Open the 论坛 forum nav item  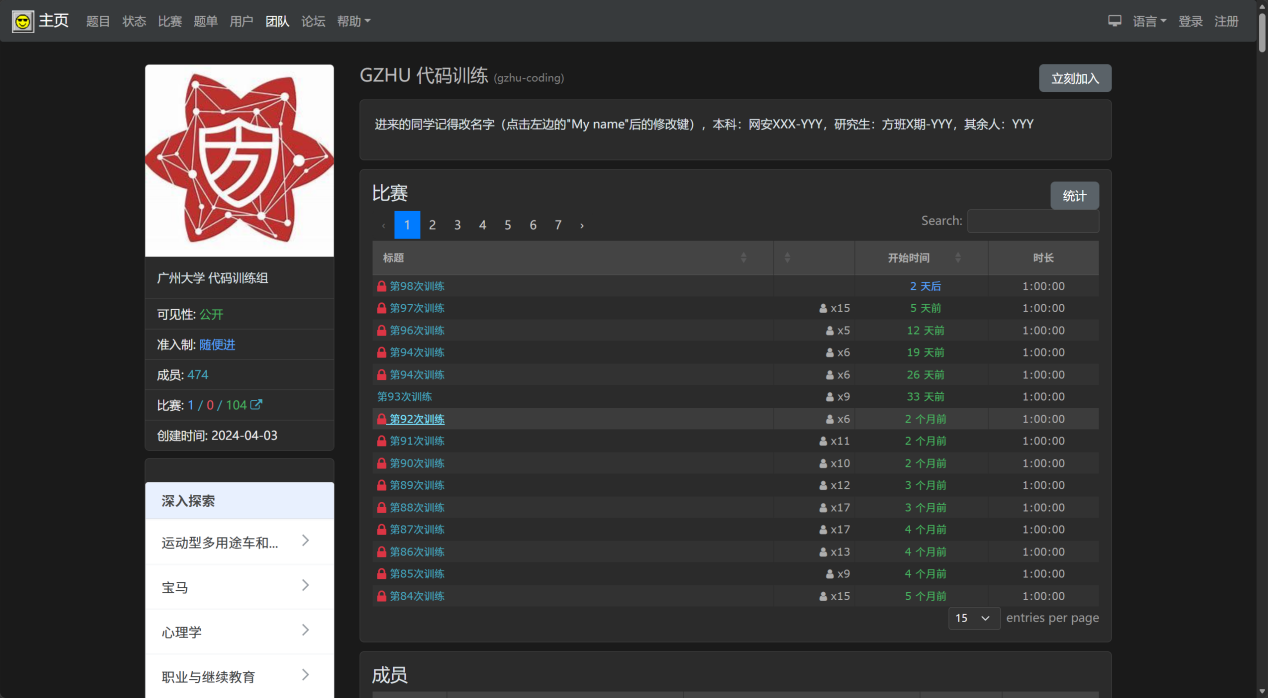click(313, 21)
